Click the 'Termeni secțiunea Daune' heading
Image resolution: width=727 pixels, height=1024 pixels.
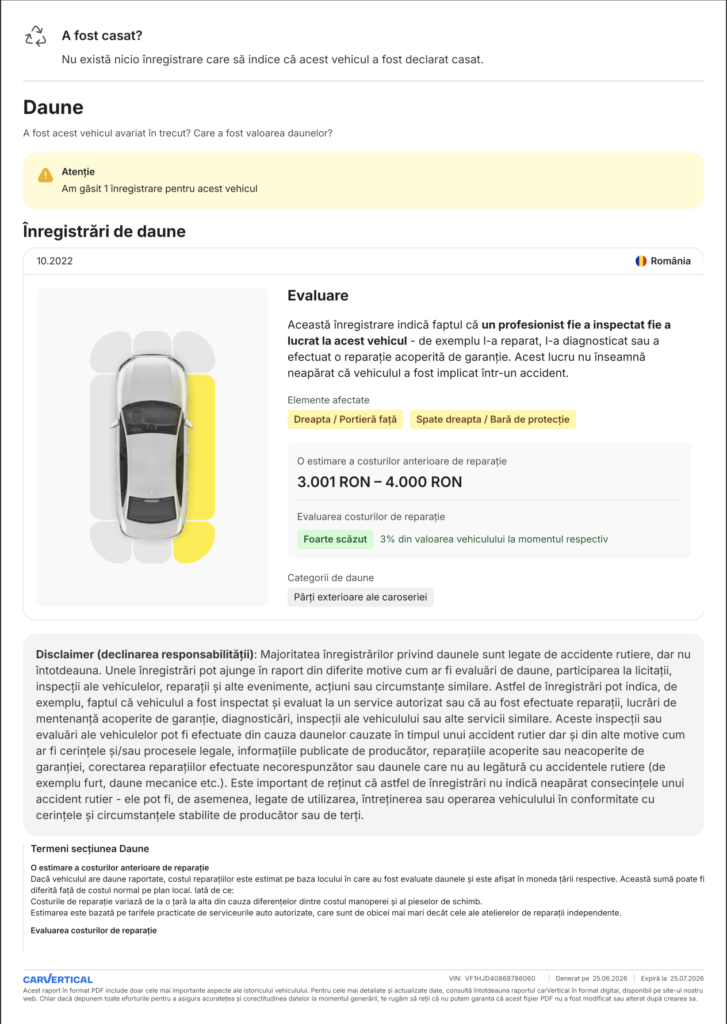89,848
